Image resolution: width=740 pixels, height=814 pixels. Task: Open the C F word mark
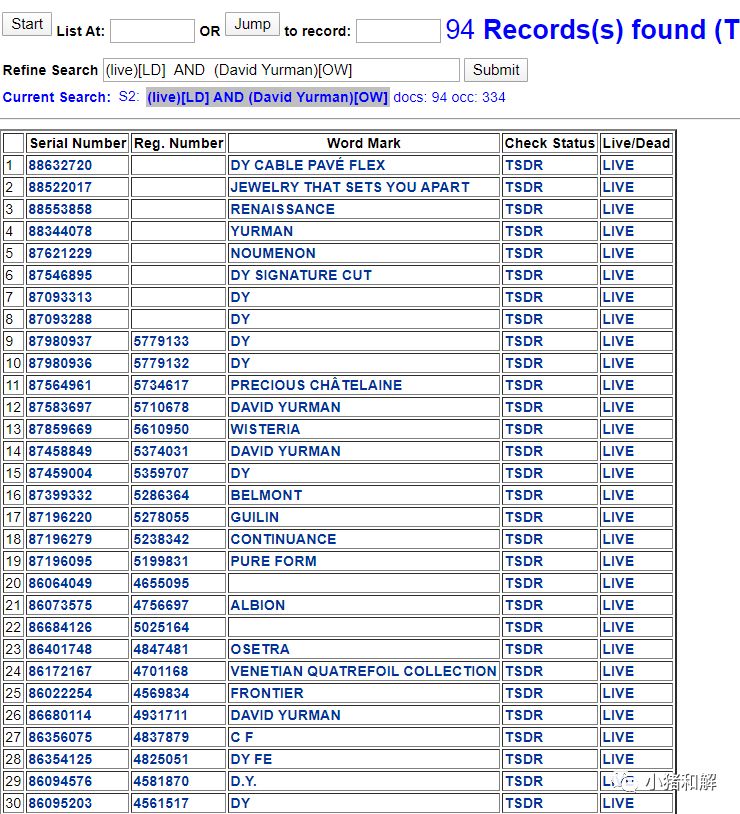242,737
